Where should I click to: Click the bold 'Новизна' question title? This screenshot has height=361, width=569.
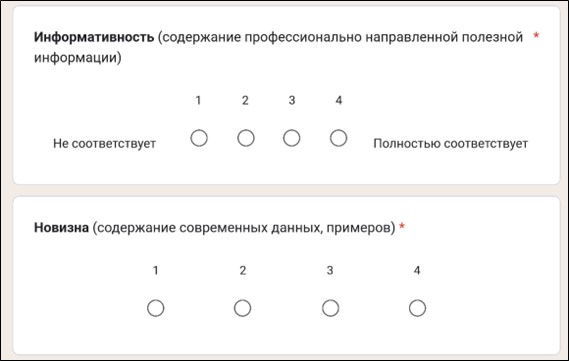61,227
